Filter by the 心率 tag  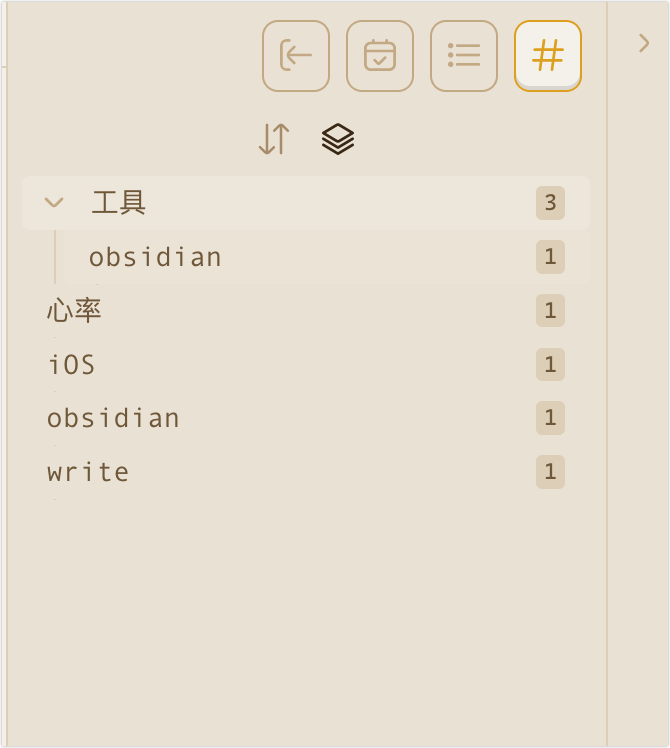(x=74, y=311)
